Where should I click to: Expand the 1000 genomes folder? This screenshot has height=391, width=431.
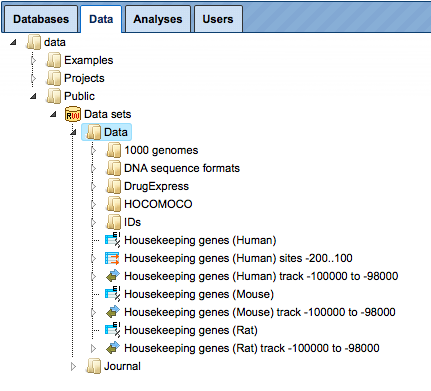tap(94, 150)
